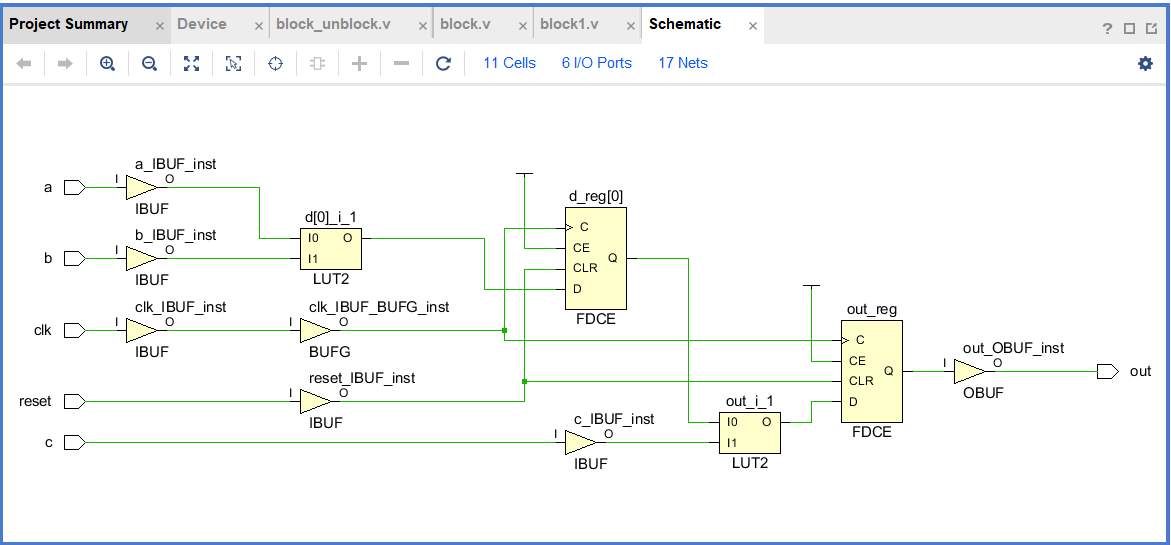Open the help question mark icon
The width and height of the screenshot is (1171, 545).
(1108, 28)
